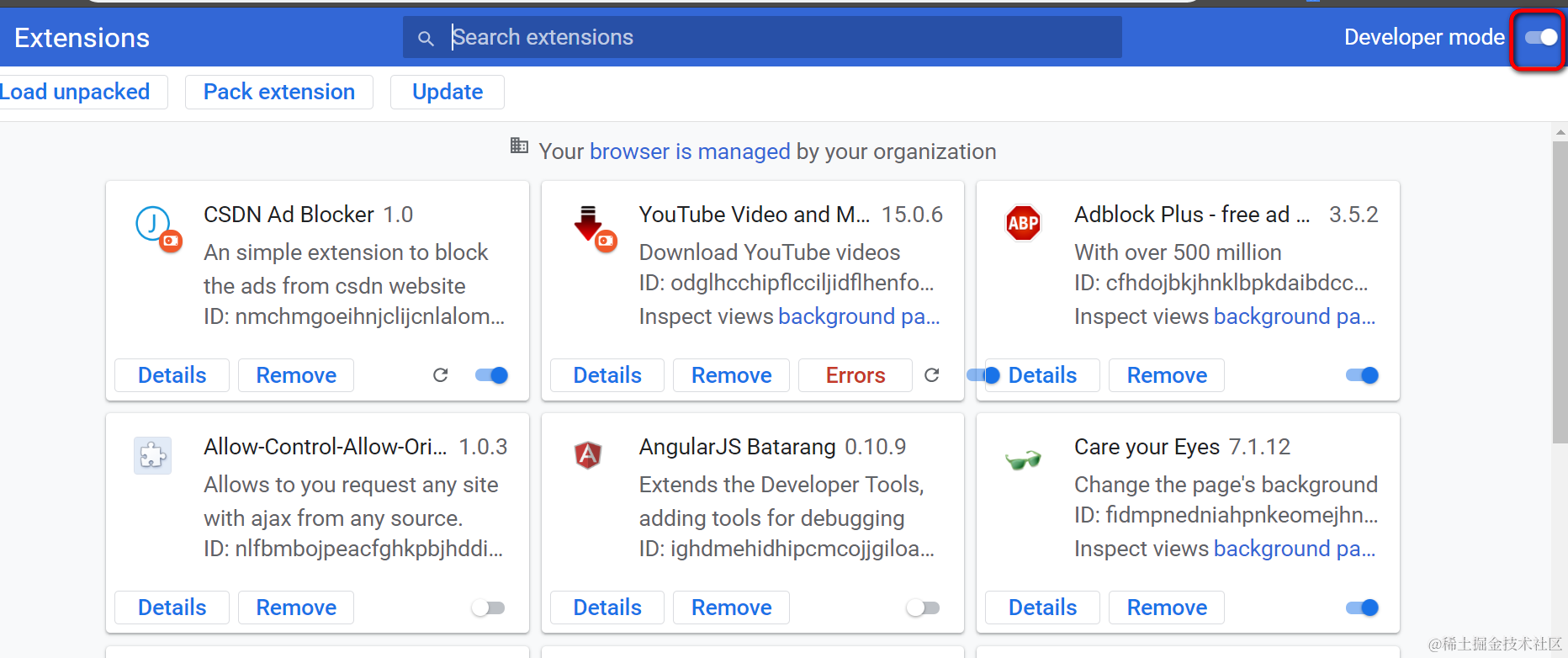
Task: Click the Extensions page title
Action: click(82, 38)
